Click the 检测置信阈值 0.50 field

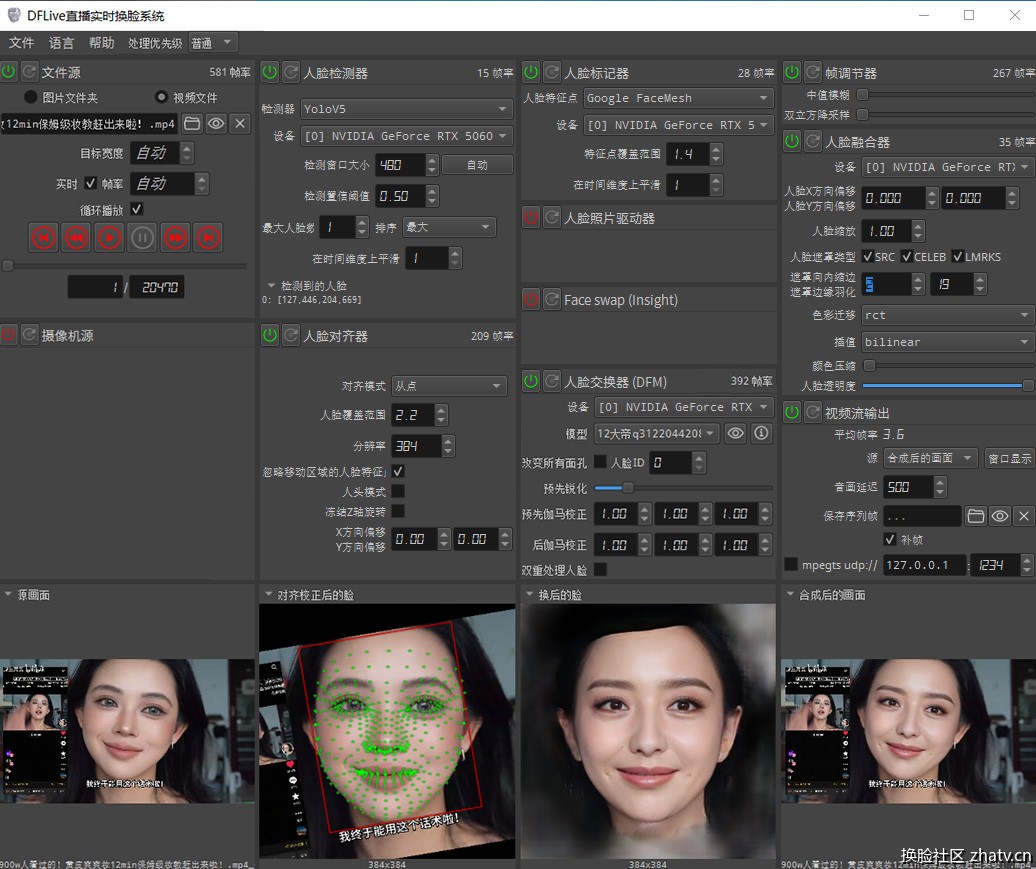tap(400, 196)
